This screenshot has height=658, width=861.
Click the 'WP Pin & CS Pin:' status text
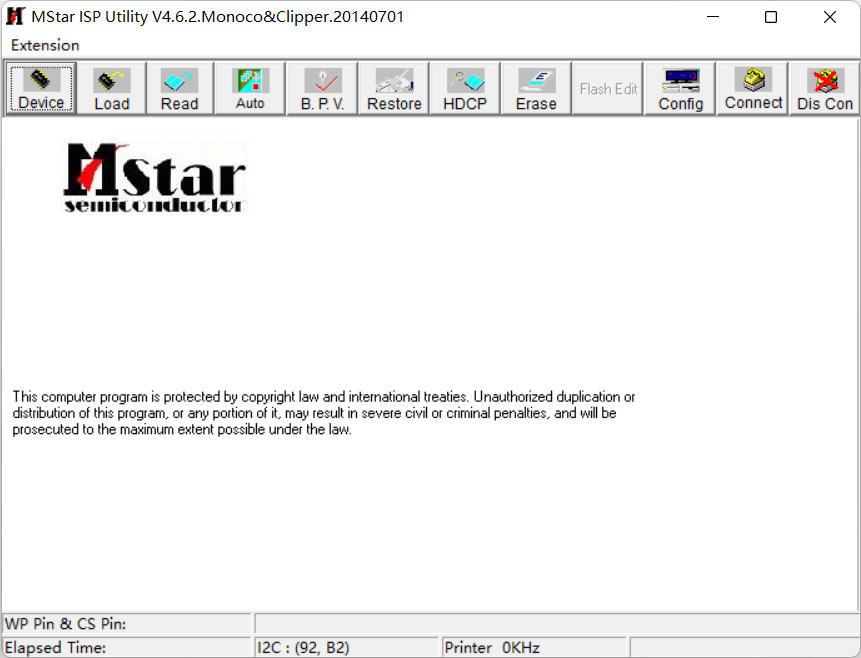[65, 624]
